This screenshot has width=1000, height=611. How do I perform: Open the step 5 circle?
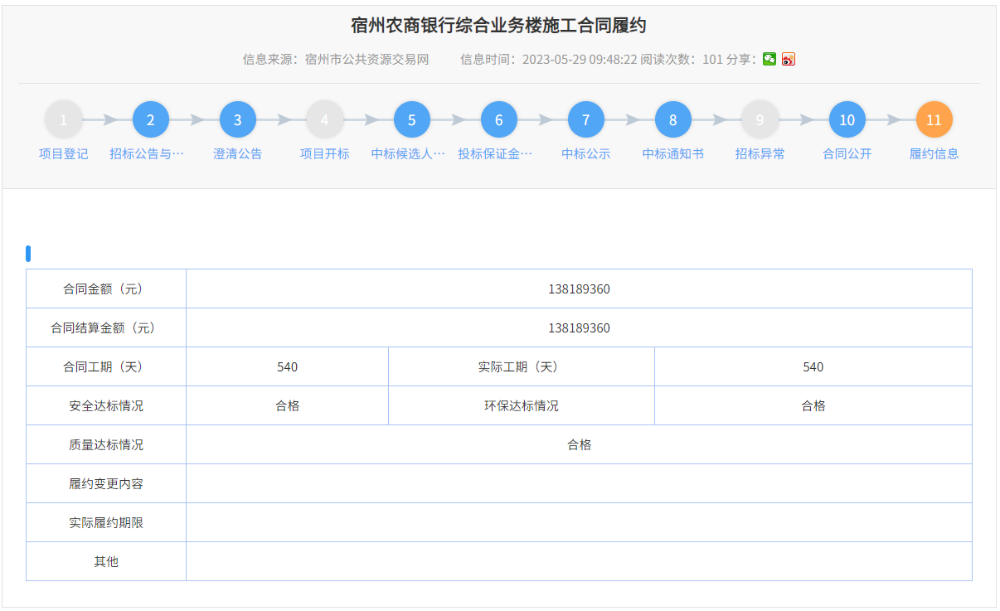[411, 119]
